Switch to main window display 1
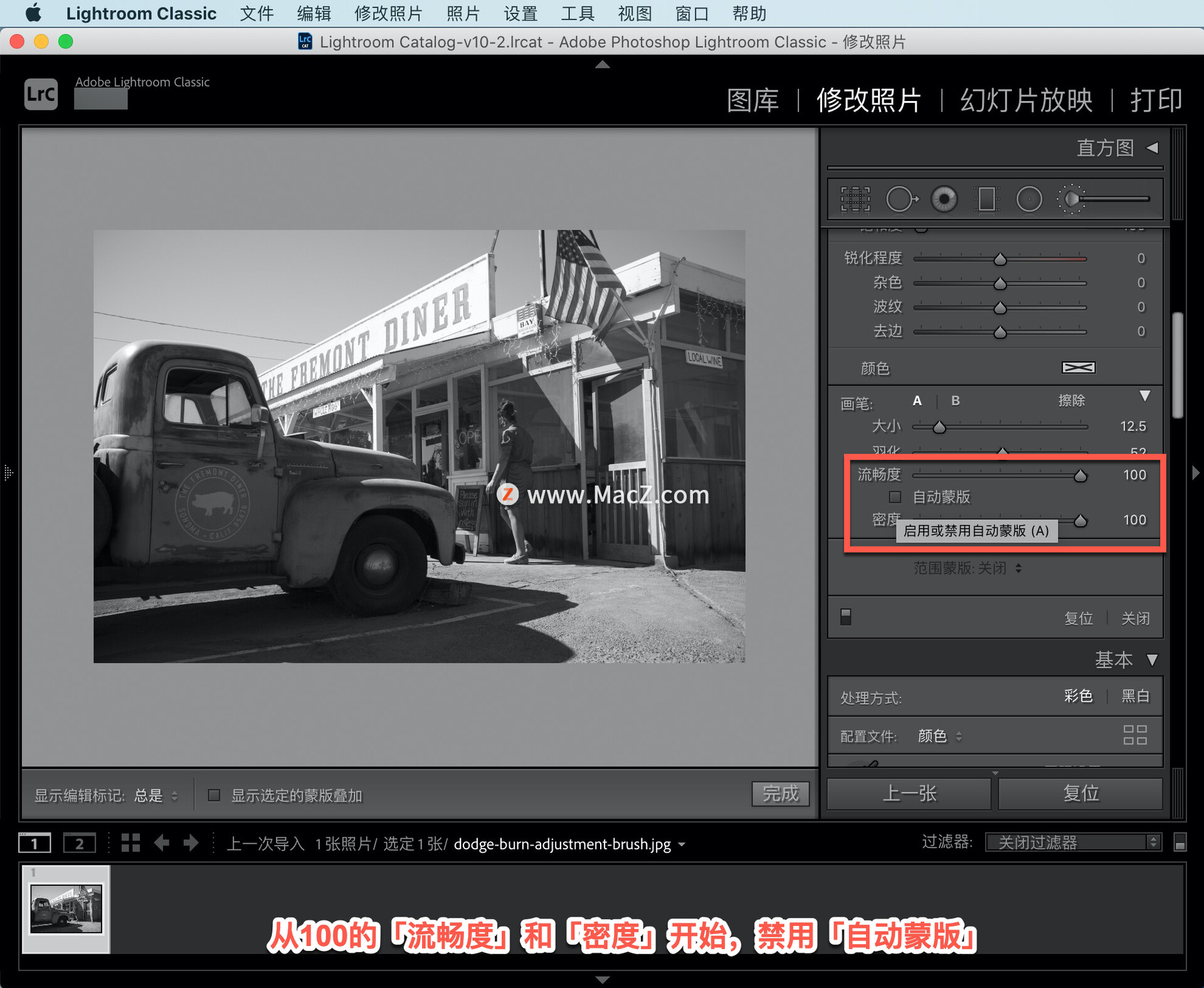 pos(34,843)
